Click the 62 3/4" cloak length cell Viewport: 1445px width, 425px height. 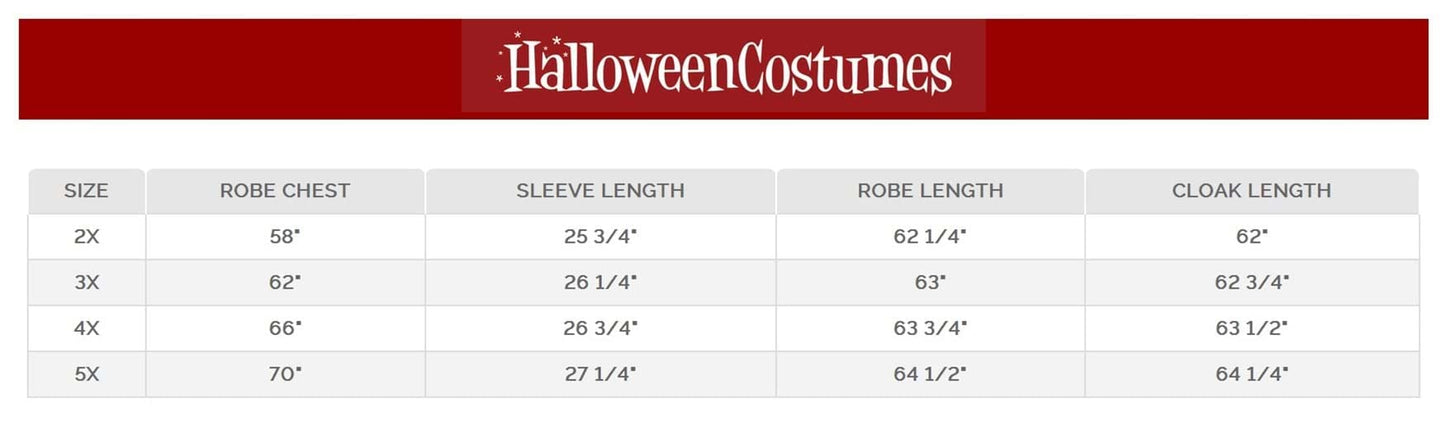pos(1251,283)
